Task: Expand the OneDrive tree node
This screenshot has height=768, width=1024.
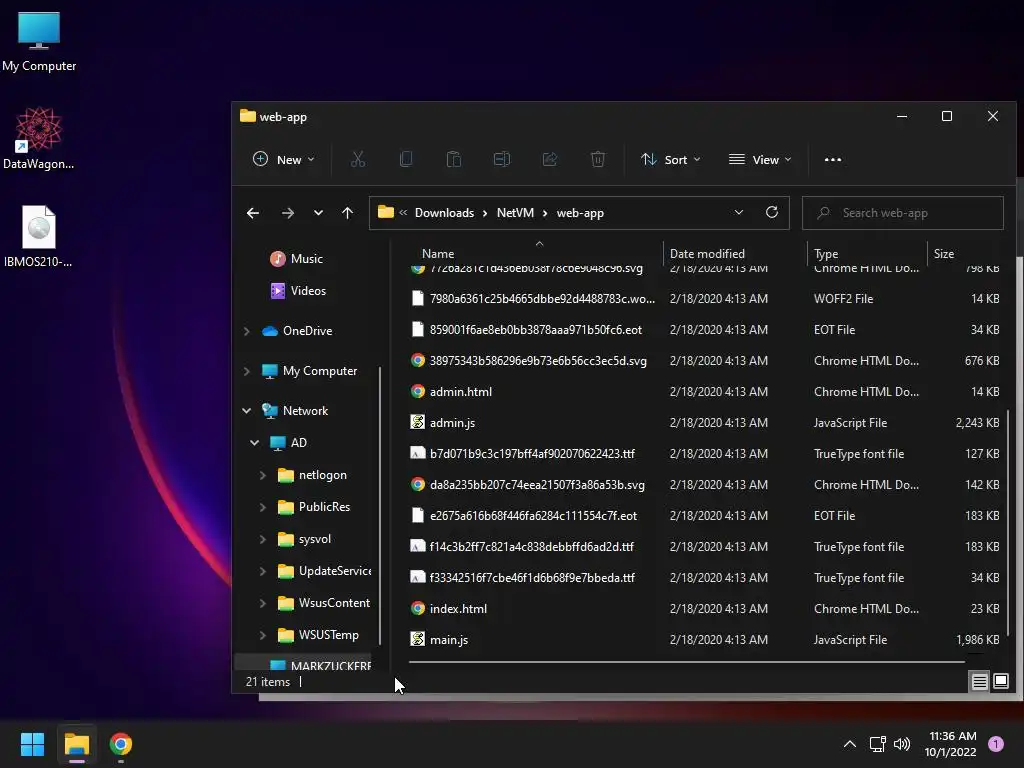Action: 247,331
